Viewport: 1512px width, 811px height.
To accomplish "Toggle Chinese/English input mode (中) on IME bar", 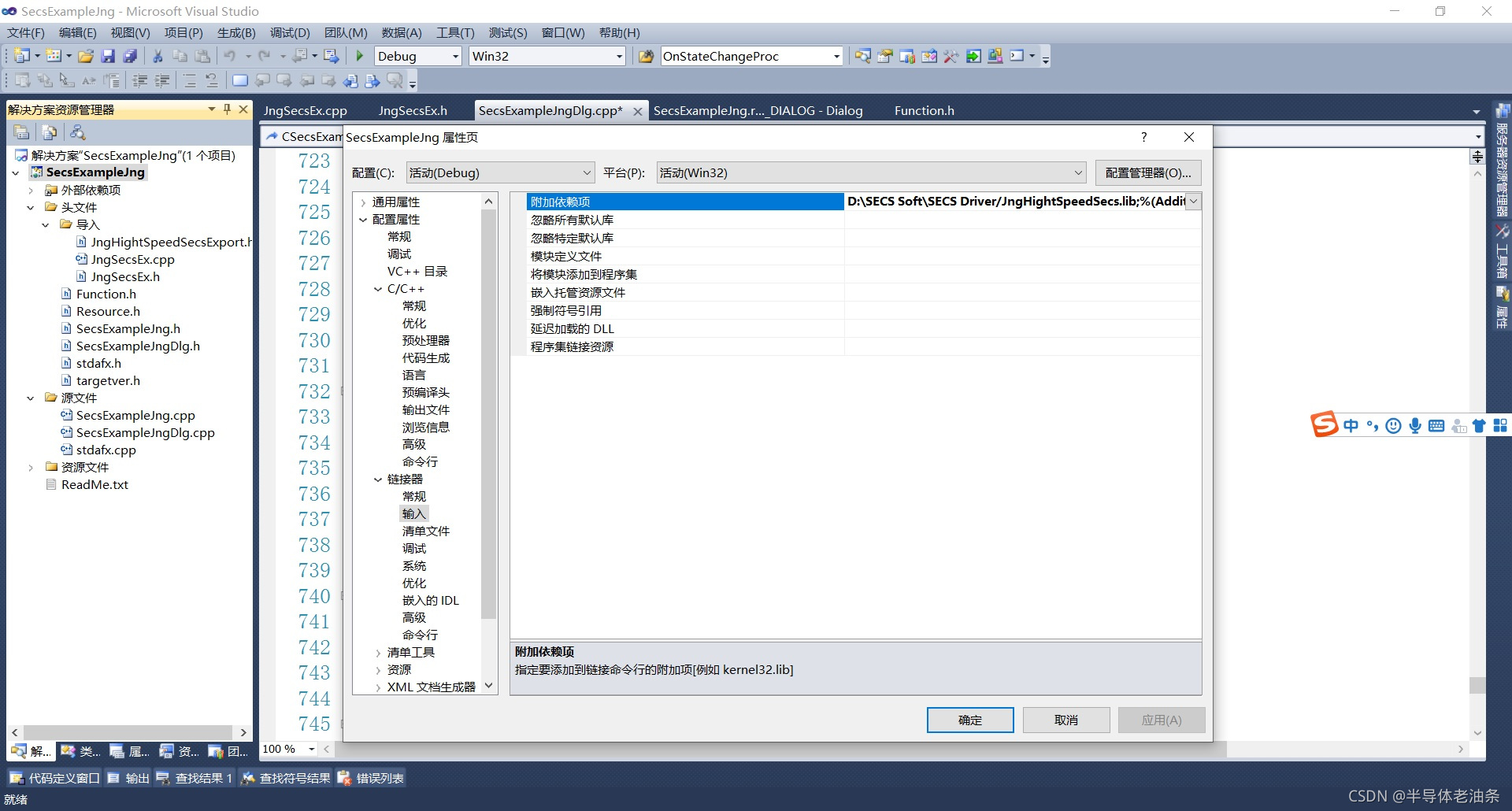I will (1351, 426).
